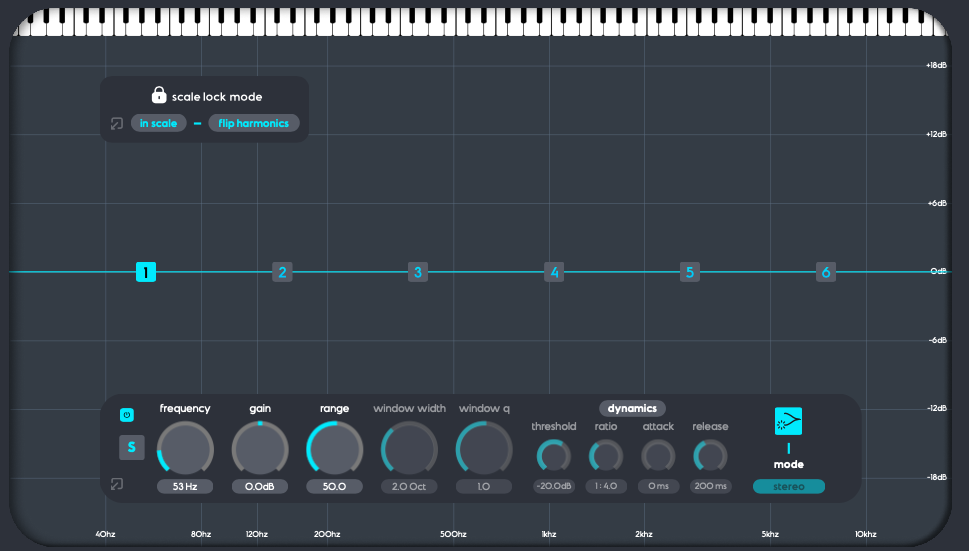Screen dimensions: 969x551
Task: Click the scale lock padlock icon
Action: point(159,95)
